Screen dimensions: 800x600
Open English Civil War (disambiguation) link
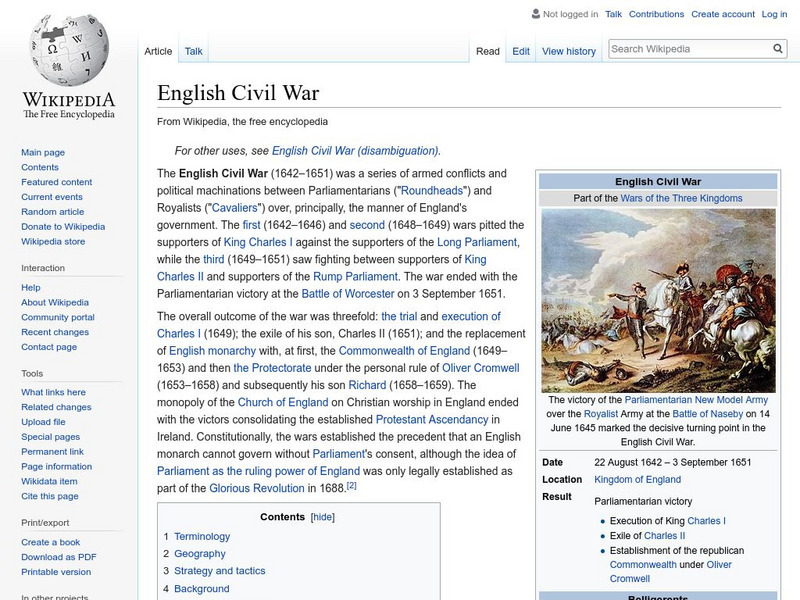355,151
